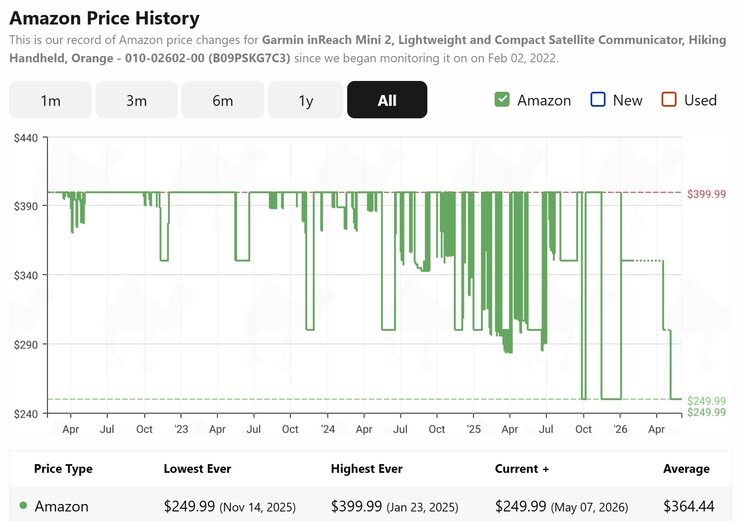The height and width of the screenshot is (521, 738).
Task: Click the Amazon row label in table
Action: click(61, 506)
